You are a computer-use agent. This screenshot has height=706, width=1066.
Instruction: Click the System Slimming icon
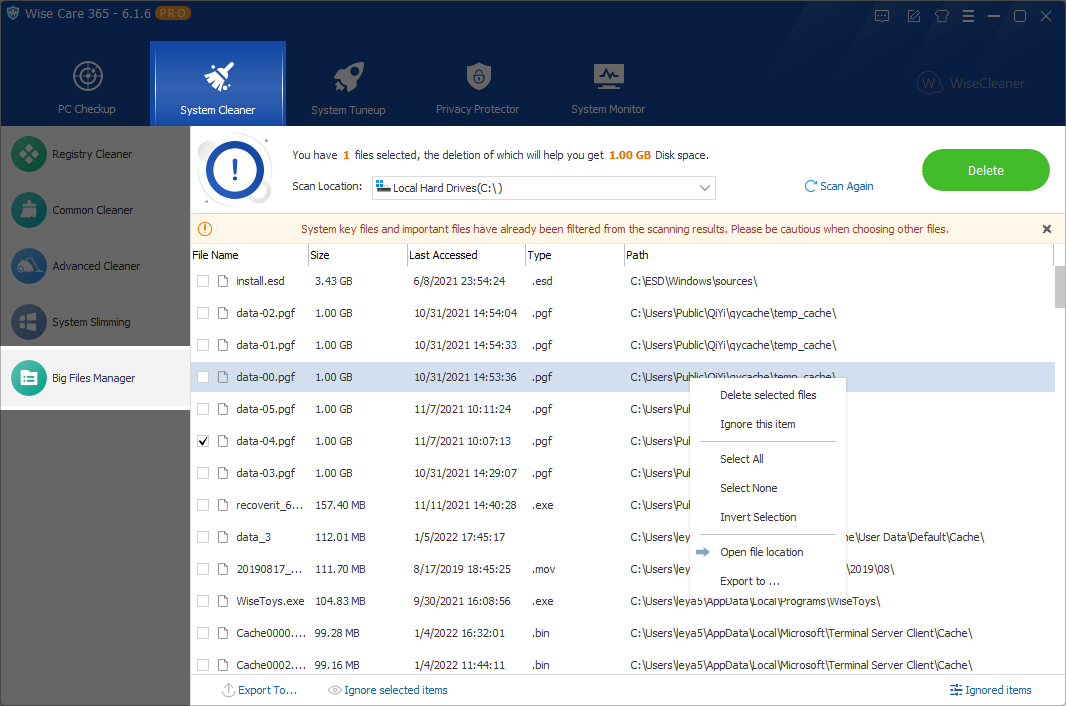29,322
